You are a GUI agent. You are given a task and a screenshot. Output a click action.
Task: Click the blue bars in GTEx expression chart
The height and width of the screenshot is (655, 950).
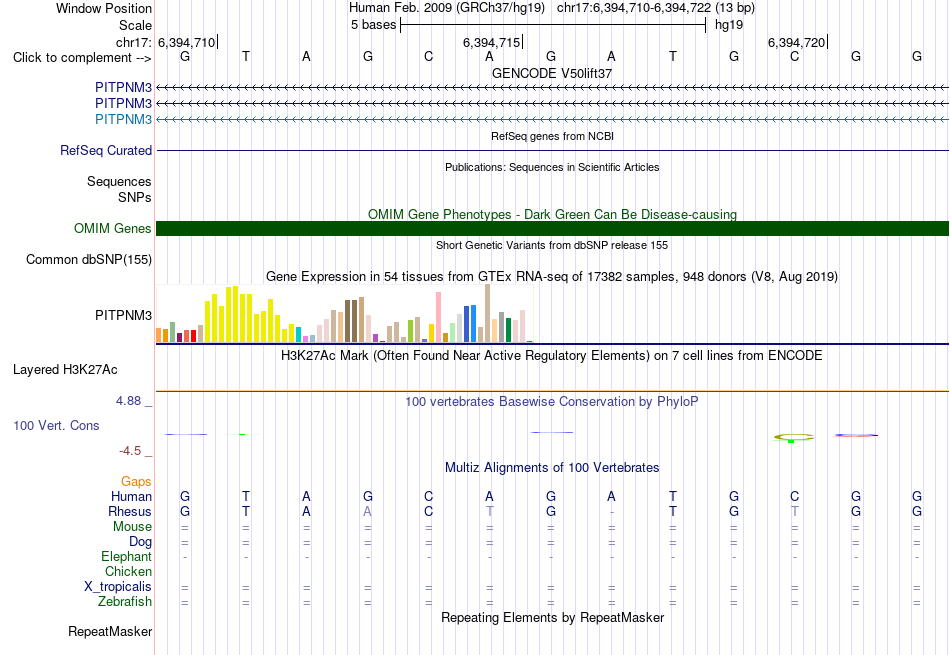[x=470, y=324]
